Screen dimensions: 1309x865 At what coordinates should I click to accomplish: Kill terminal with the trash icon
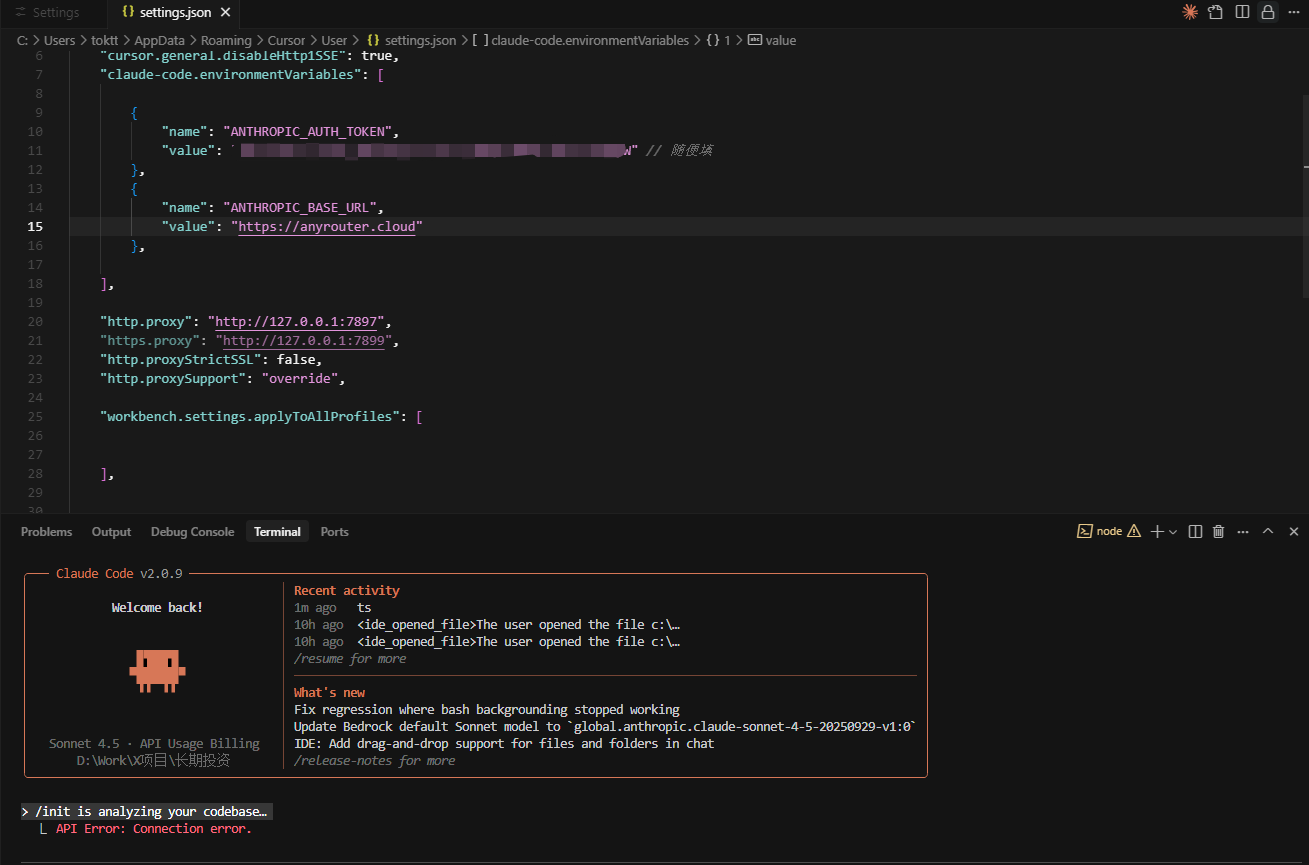coord(1218,532)
